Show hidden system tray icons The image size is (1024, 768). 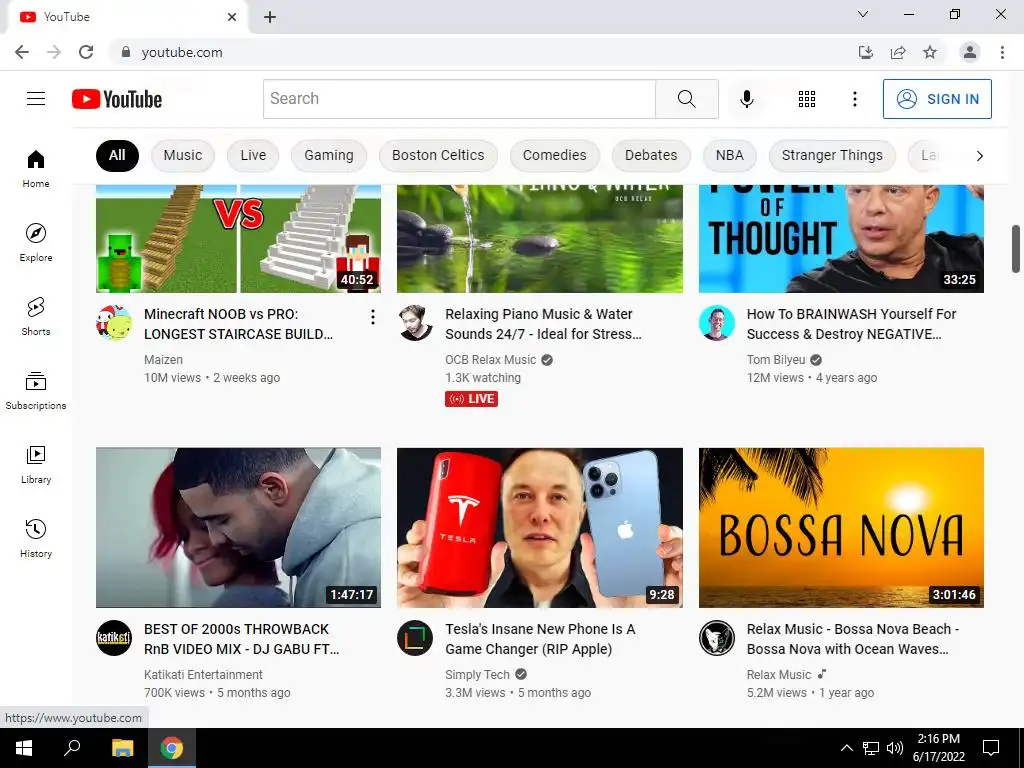pyautogui.click(x=846, y=748)
